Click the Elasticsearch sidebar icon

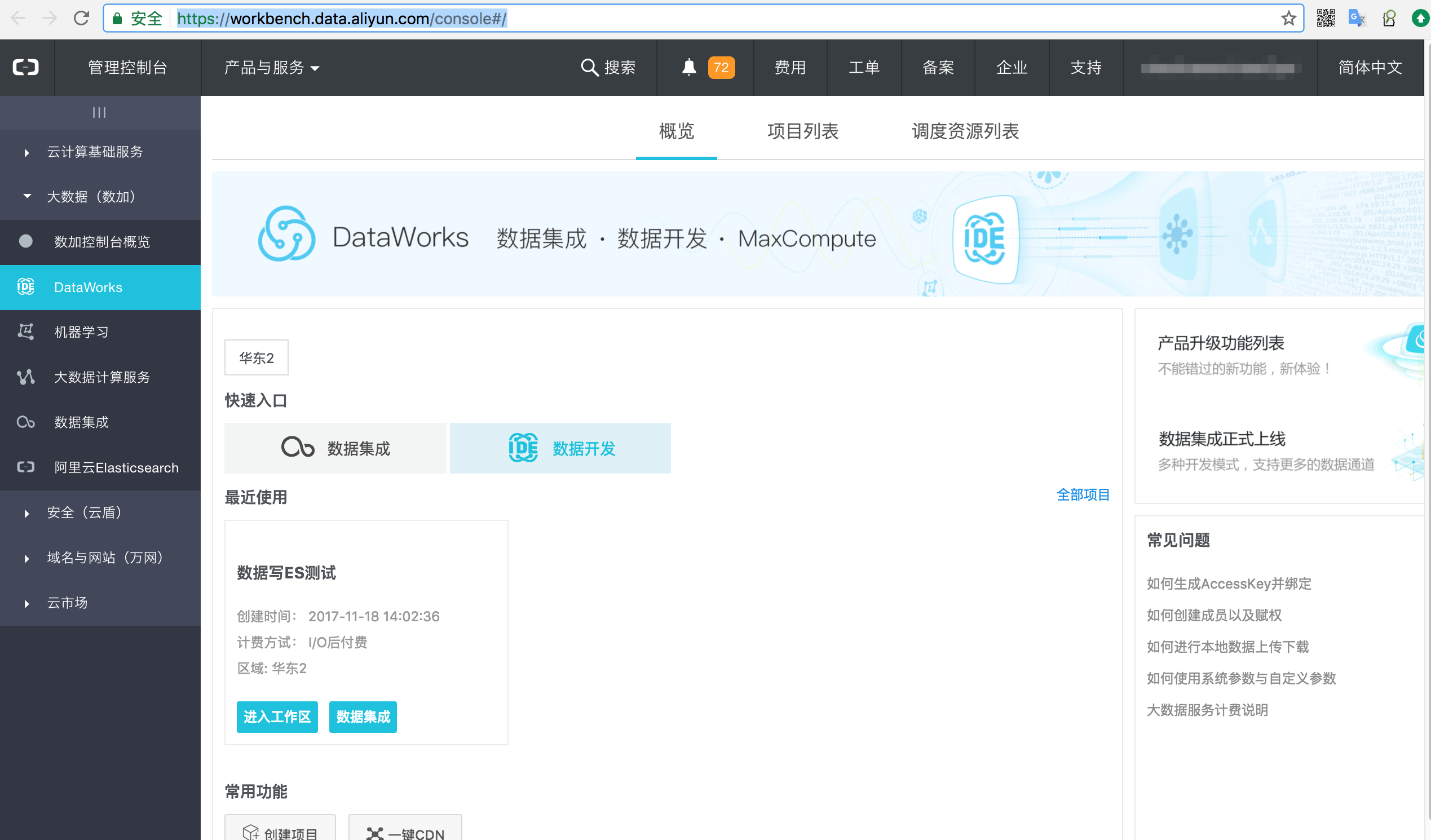pos(25,467)
